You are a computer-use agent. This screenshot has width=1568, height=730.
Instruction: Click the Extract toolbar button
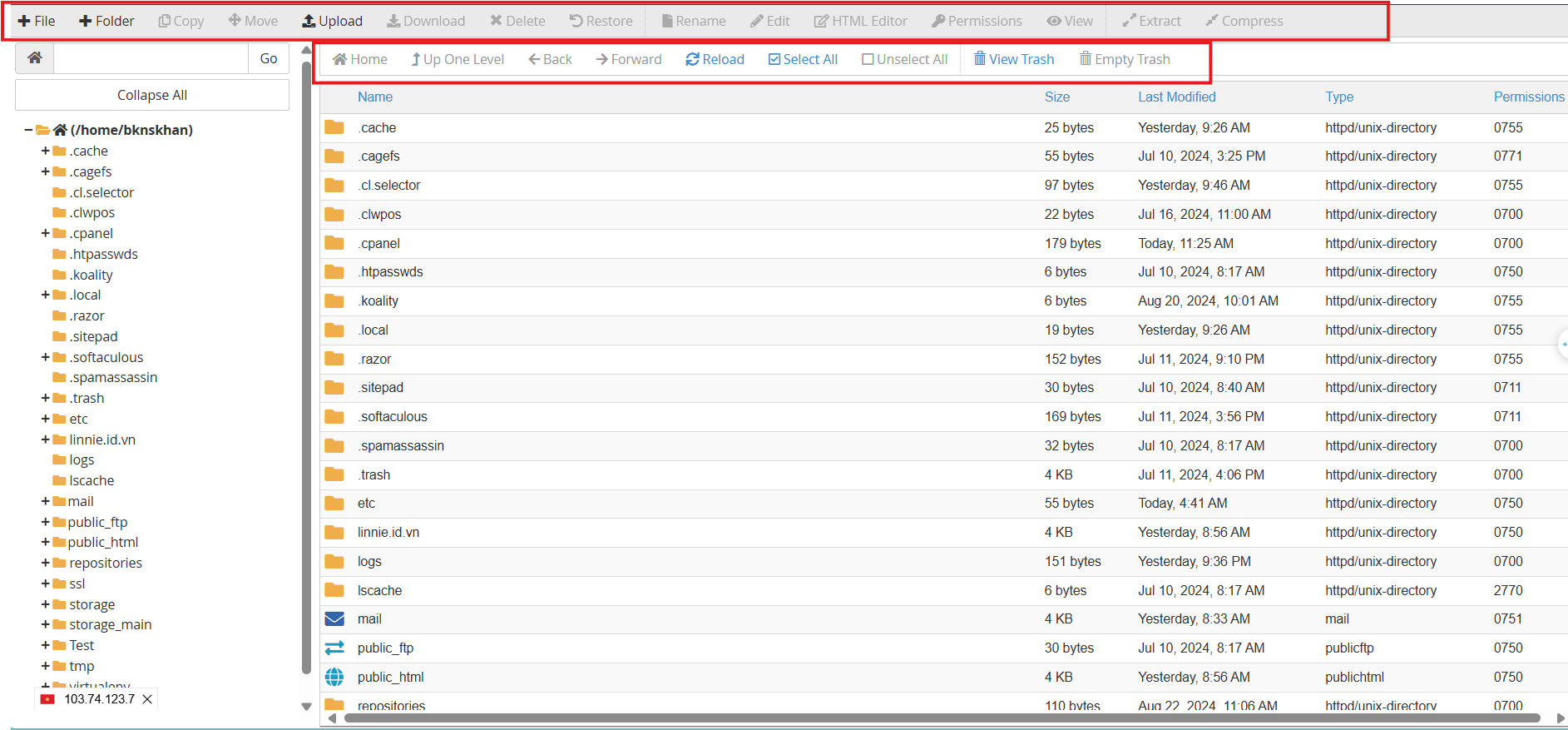coord(1151,21)
